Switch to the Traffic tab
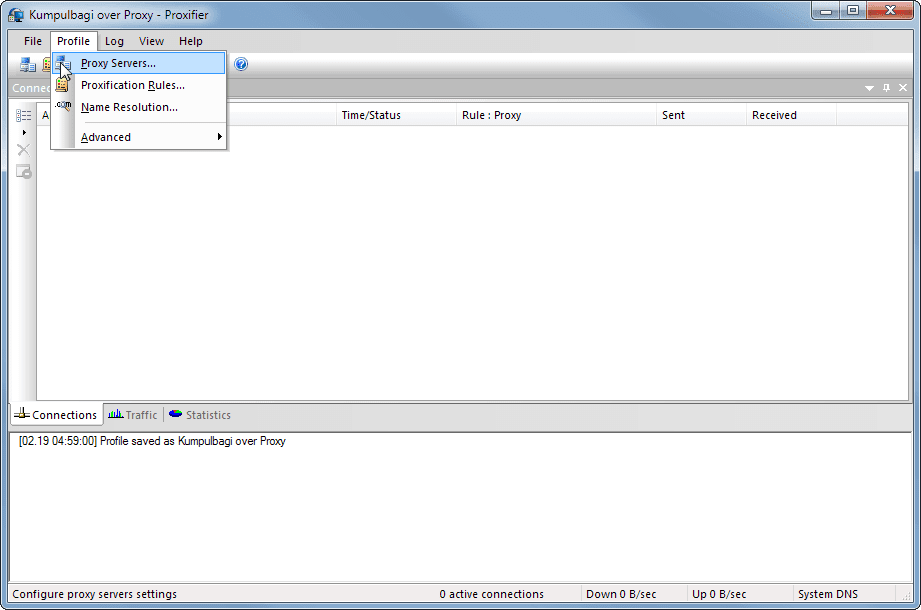This screenshot has height=610, width=921. 133,414
